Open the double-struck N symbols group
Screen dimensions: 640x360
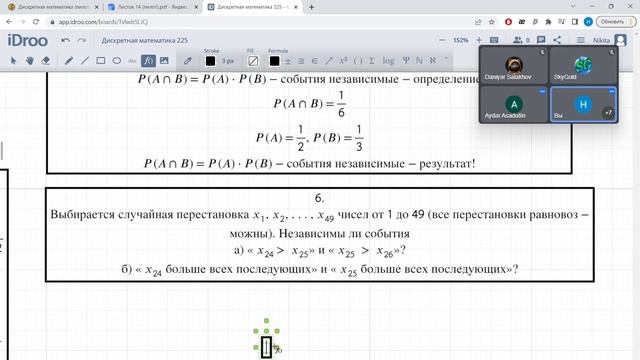click(x=419, y=60)
